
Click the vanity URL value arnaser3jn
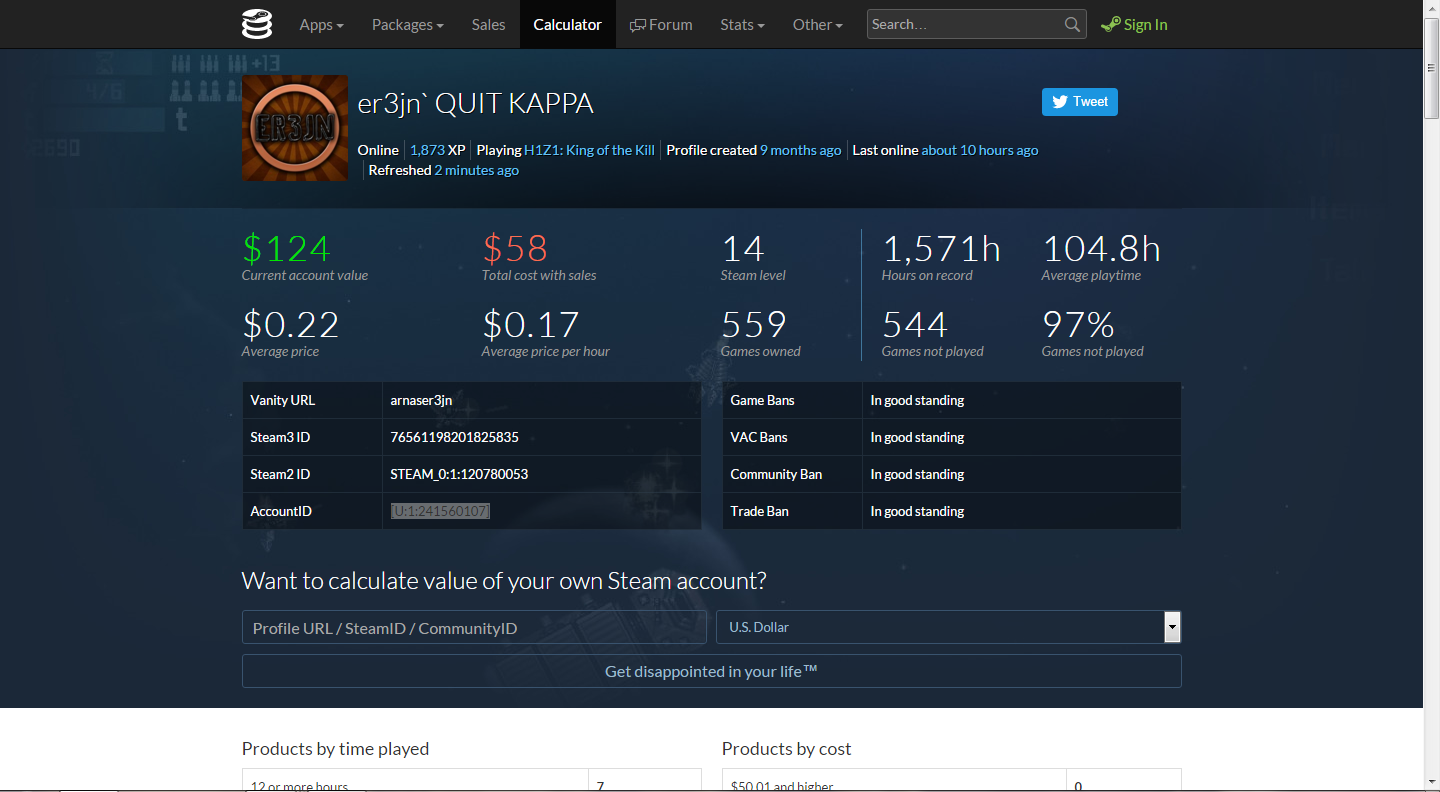tap(421, 400)
